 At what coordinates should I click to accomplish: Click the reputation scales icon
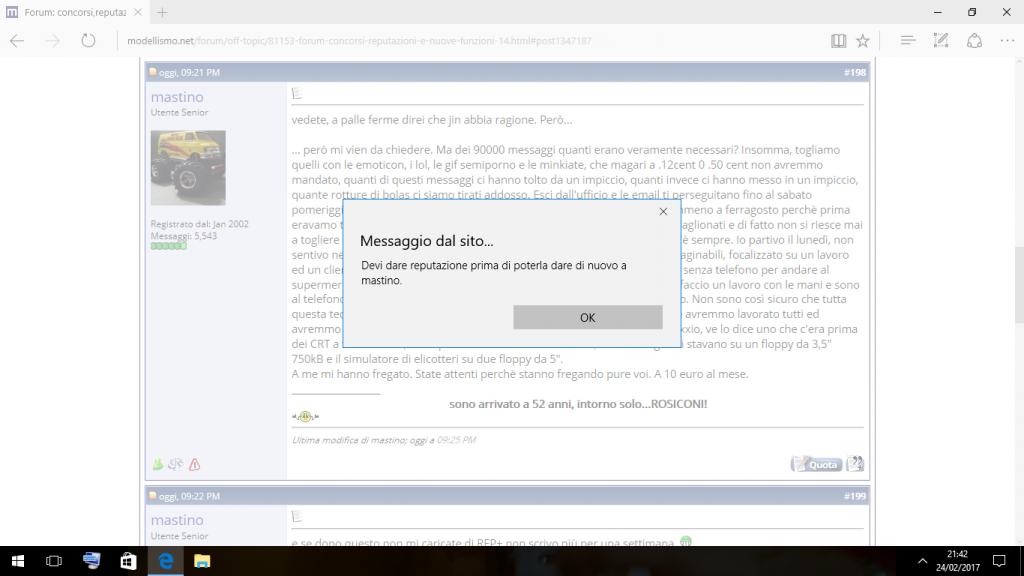pyautogui.click(x=175, y=464)
